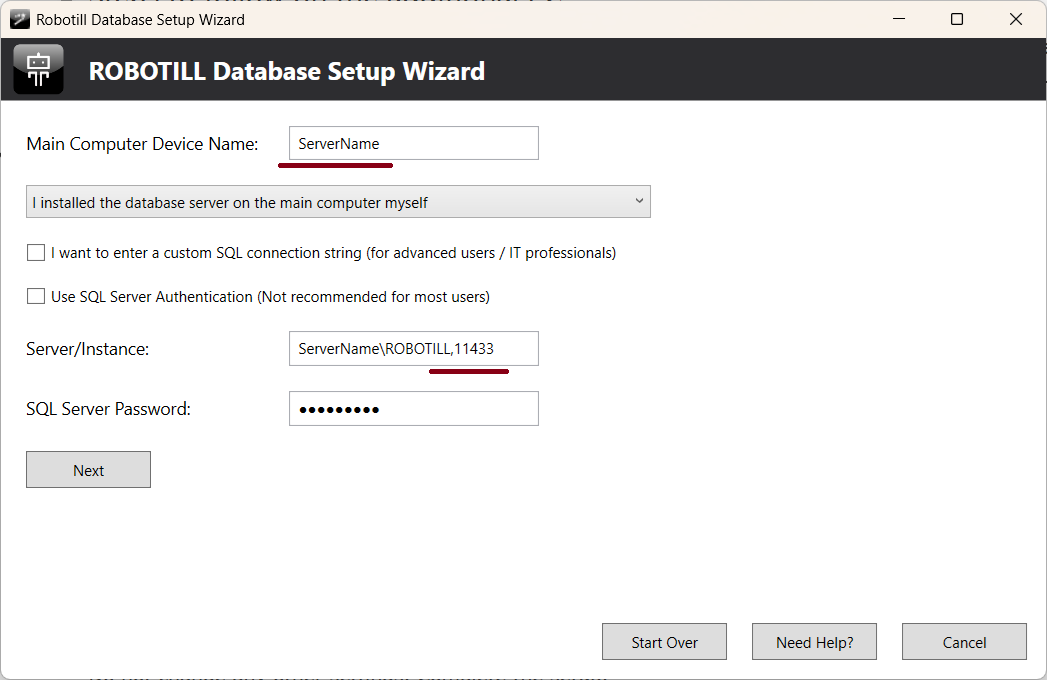Tick Use SQL Server Authentication checkbox
The width and height of the screenshot is (1047, 680).
36,297
